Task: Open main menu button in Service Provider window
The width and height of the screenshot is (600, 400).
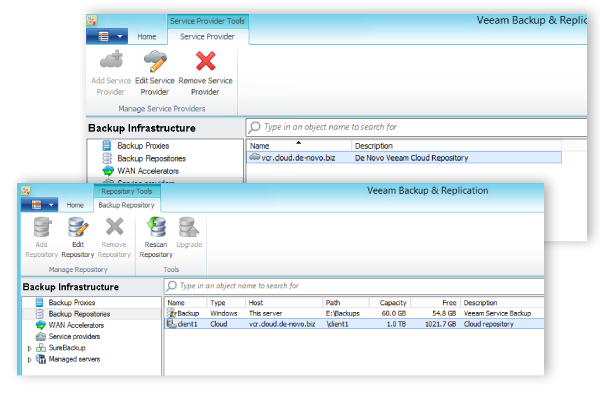Action: 107,36
